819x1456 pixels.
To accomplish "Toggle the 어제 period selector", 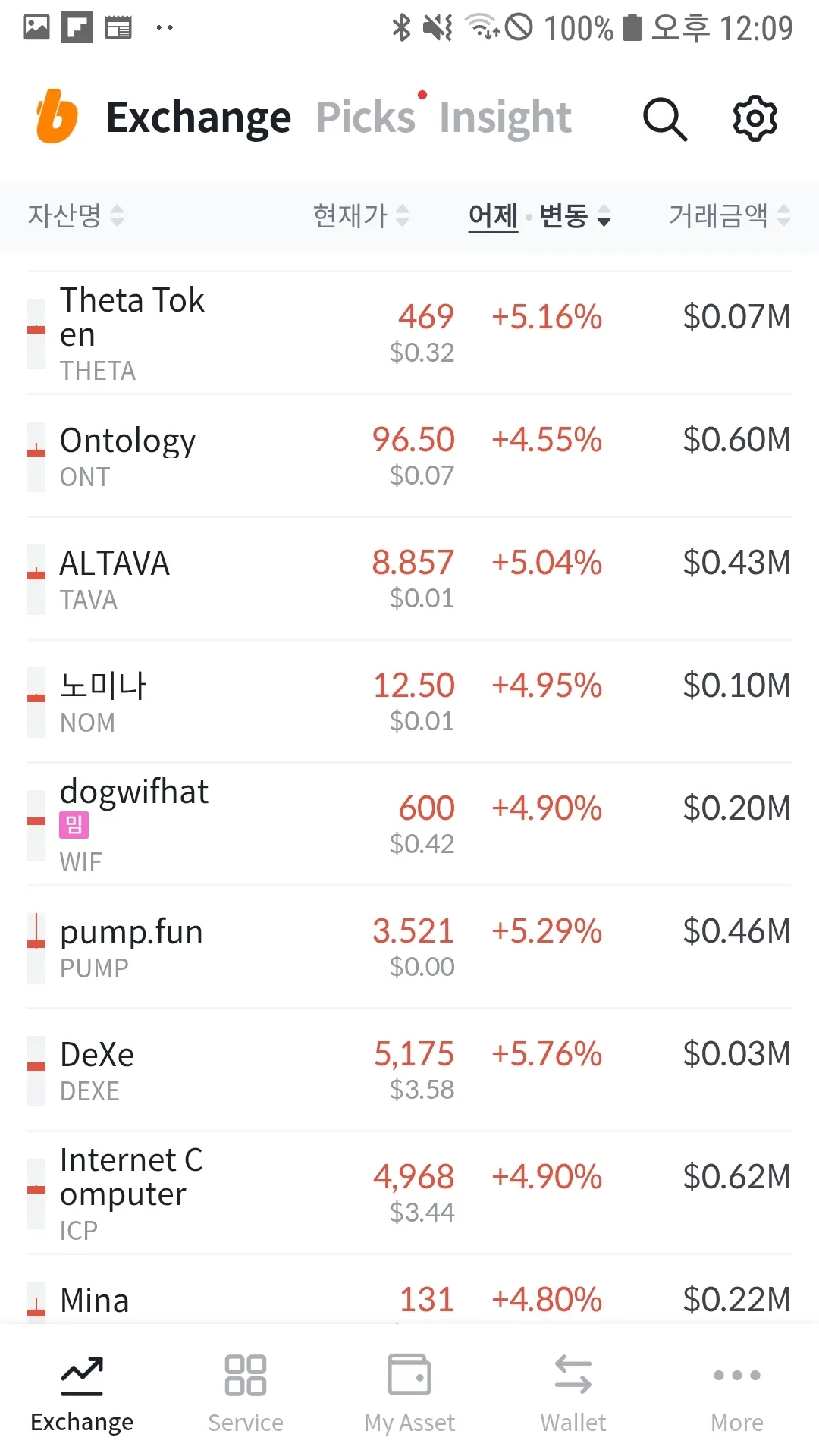I will point(493,217).
